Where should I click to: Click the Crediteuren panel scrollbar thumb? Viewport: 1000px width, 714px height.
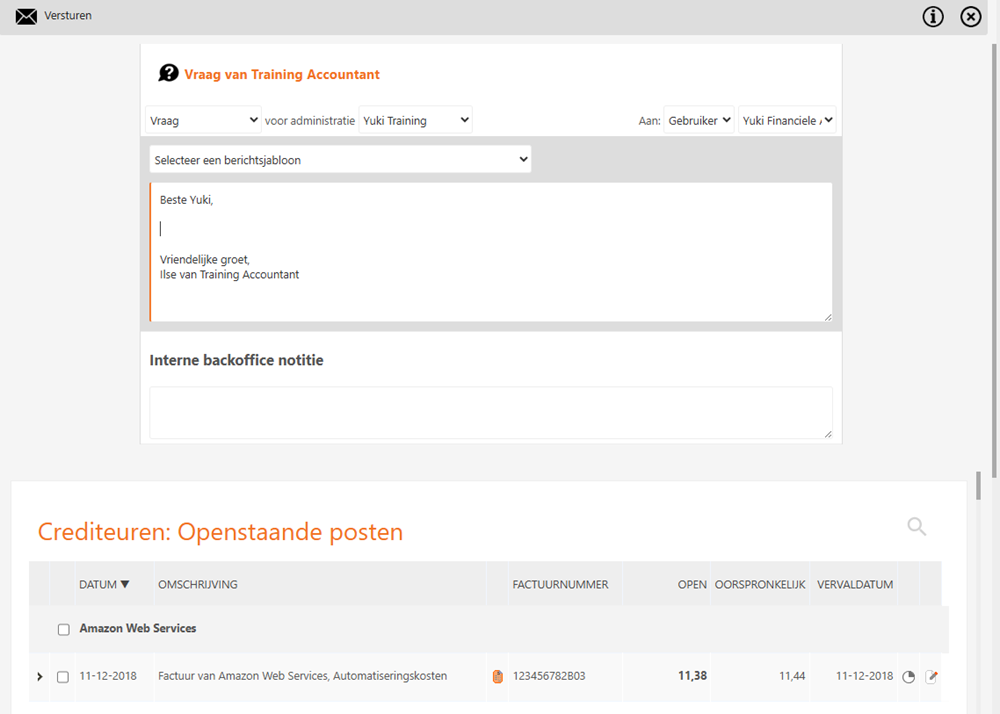[x=978, y=485]
